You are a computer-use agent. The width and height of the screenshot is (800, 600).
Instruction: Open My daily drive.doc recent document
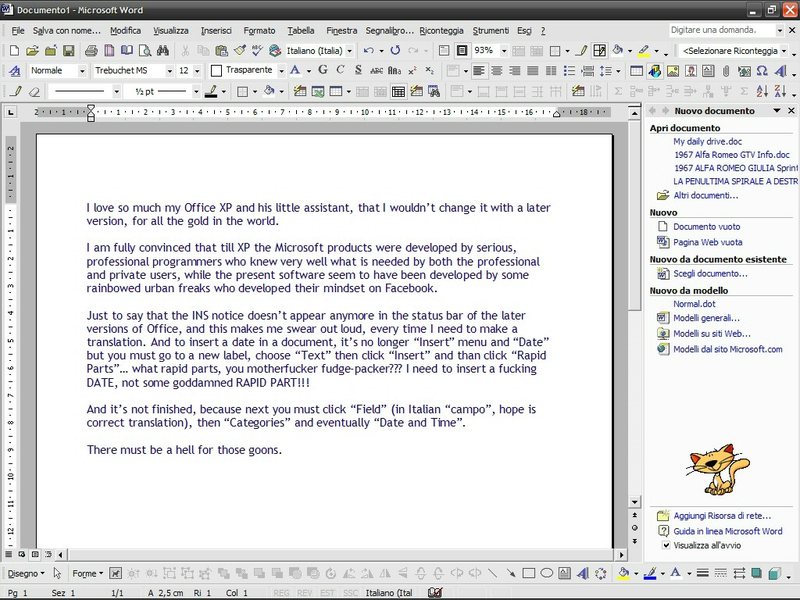coord(707,141)
